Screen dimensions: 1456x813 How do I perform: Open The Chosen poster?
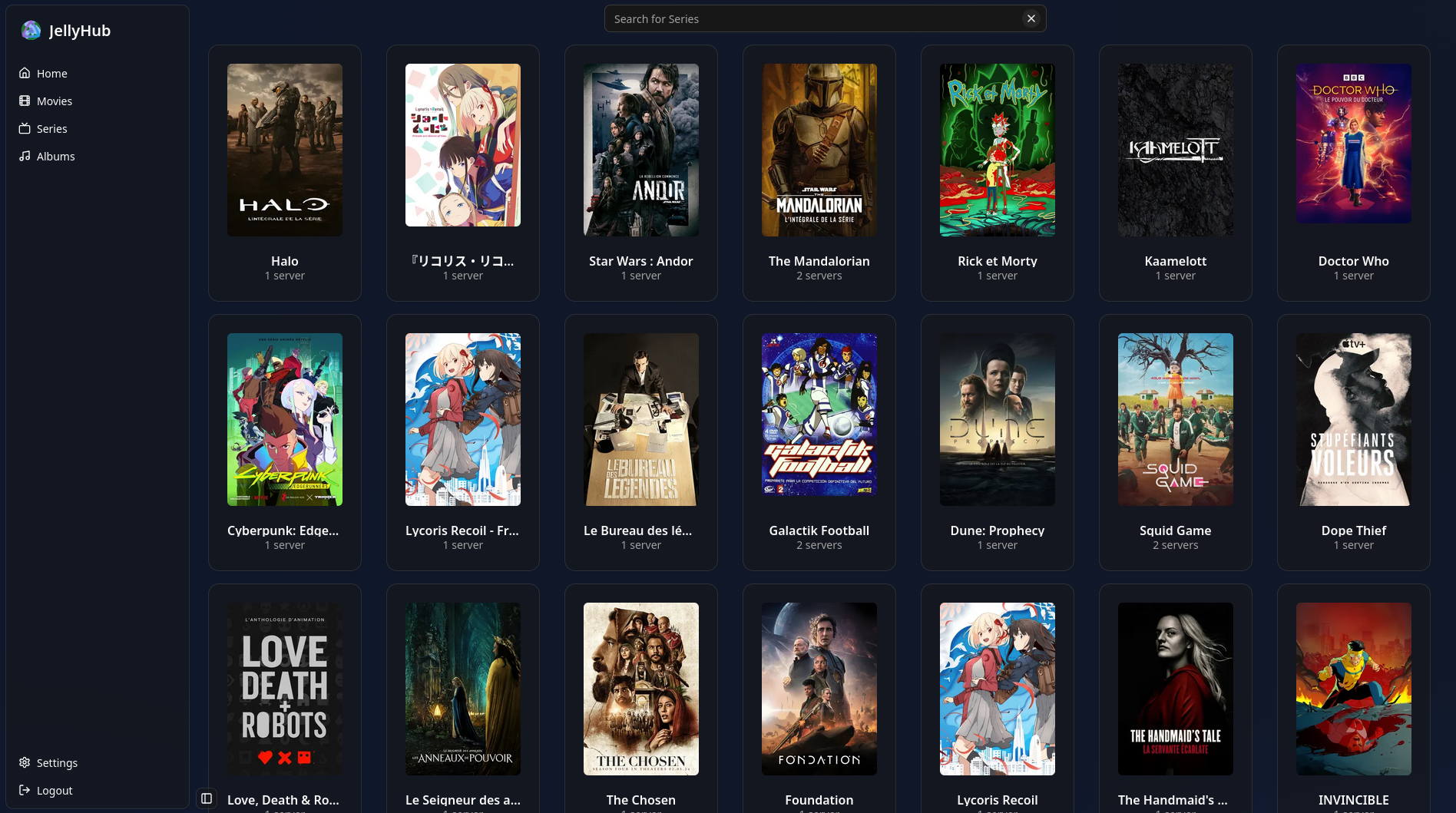641,689
